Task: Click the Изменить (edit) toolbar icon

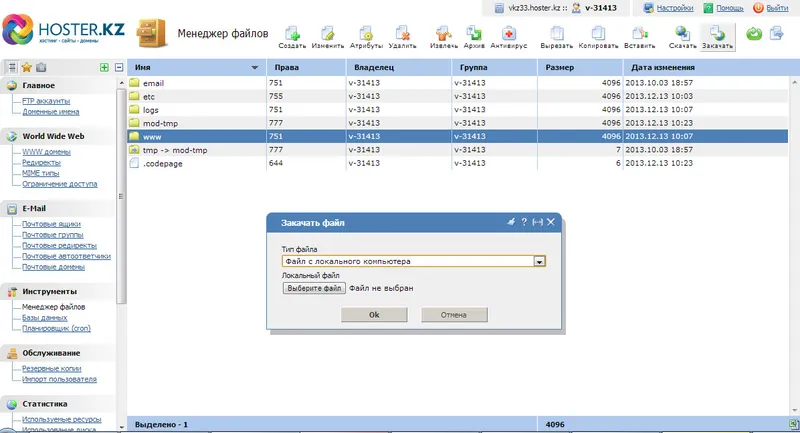Action: pos(328,37)
